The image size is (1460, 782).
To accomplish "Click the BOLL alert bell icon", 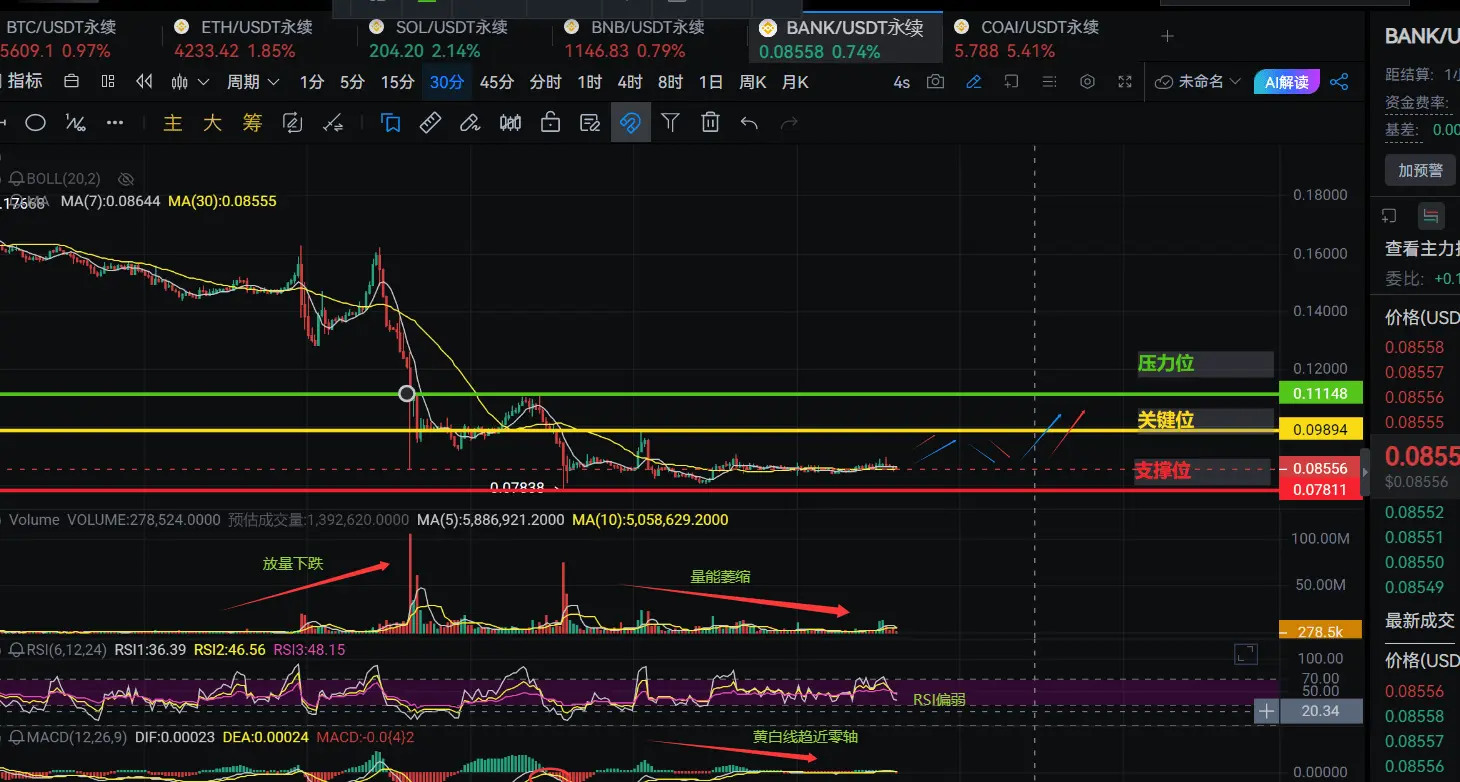I will pos(15,179).
